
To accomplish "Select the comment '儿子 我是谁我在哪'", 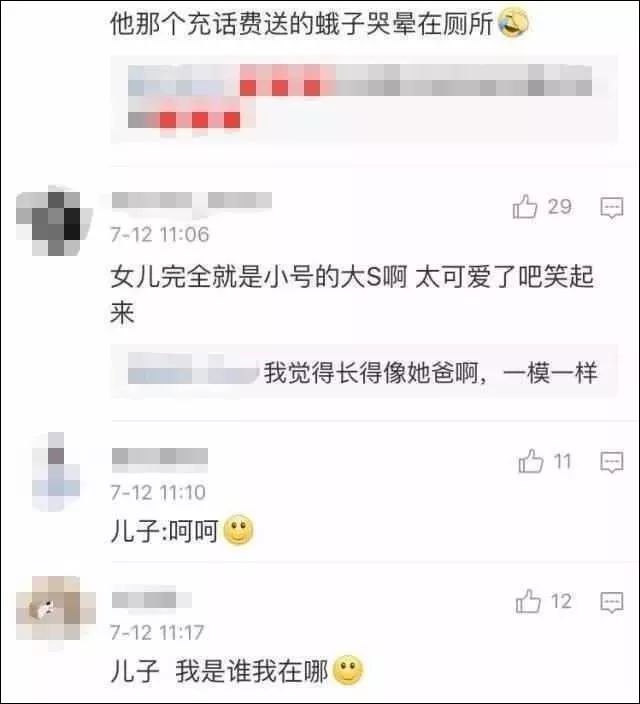I will pos(219,672).
